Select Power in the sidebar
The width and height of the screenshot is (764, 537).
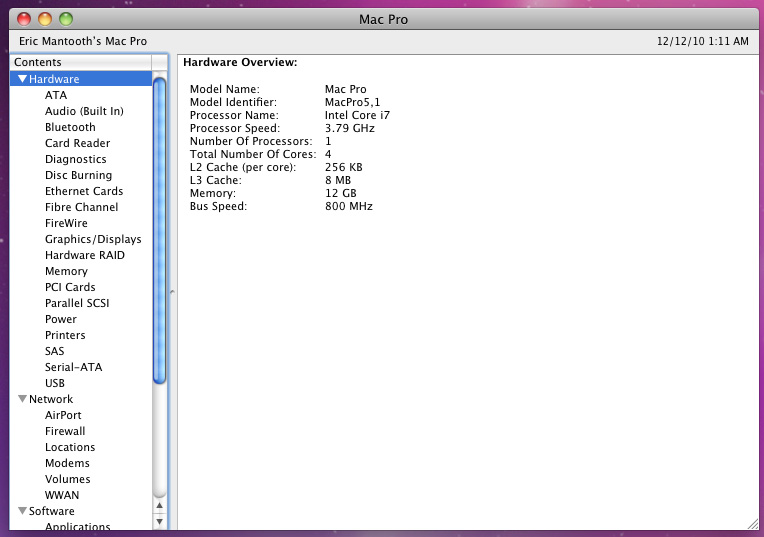click(61, 319)
